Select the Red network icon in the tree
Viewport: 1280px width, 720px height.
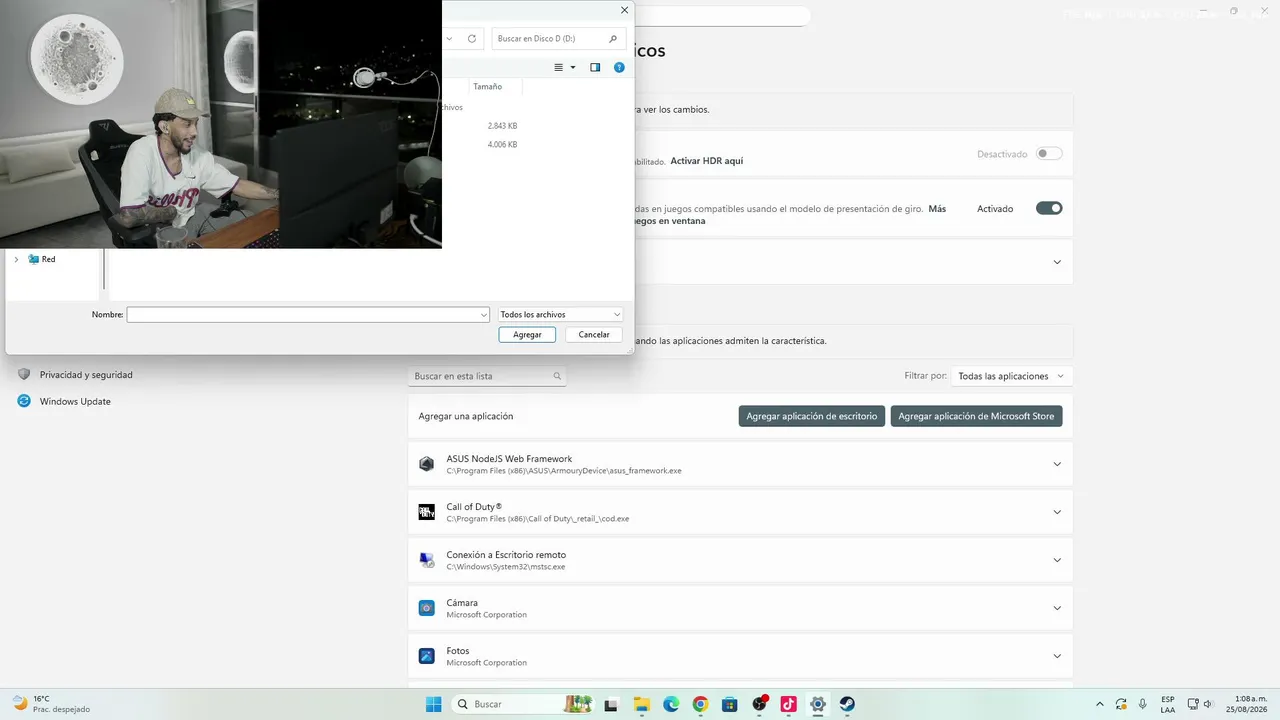tap(34, 259)
